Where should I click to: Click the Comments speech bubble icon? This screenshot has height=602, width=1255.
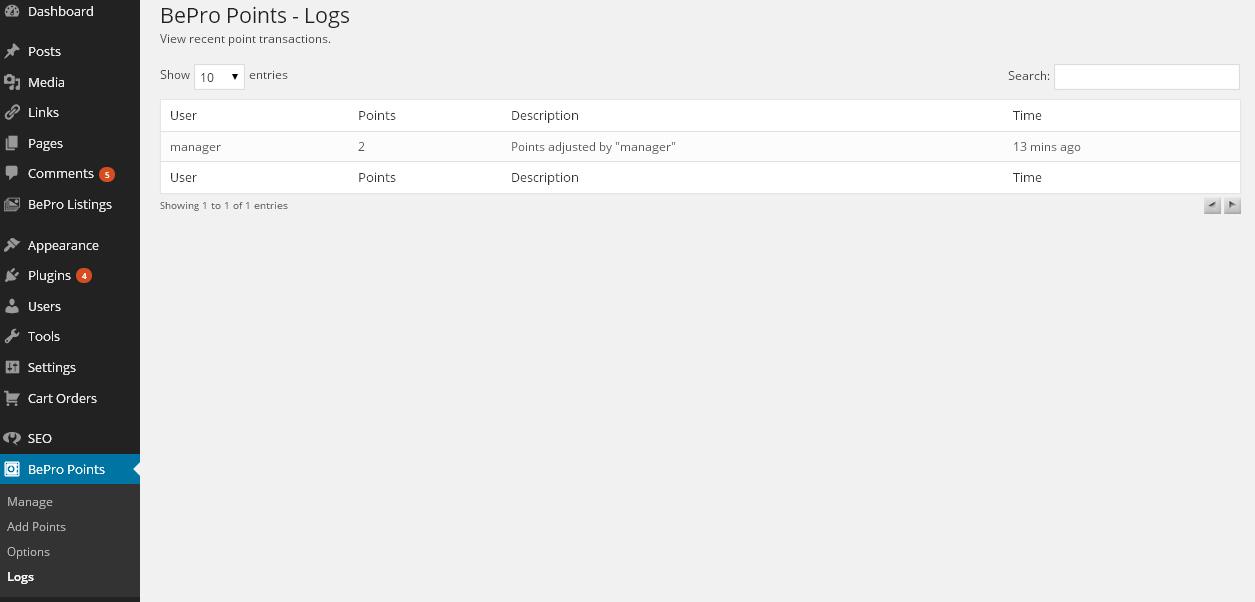click(x=12, y=173)
